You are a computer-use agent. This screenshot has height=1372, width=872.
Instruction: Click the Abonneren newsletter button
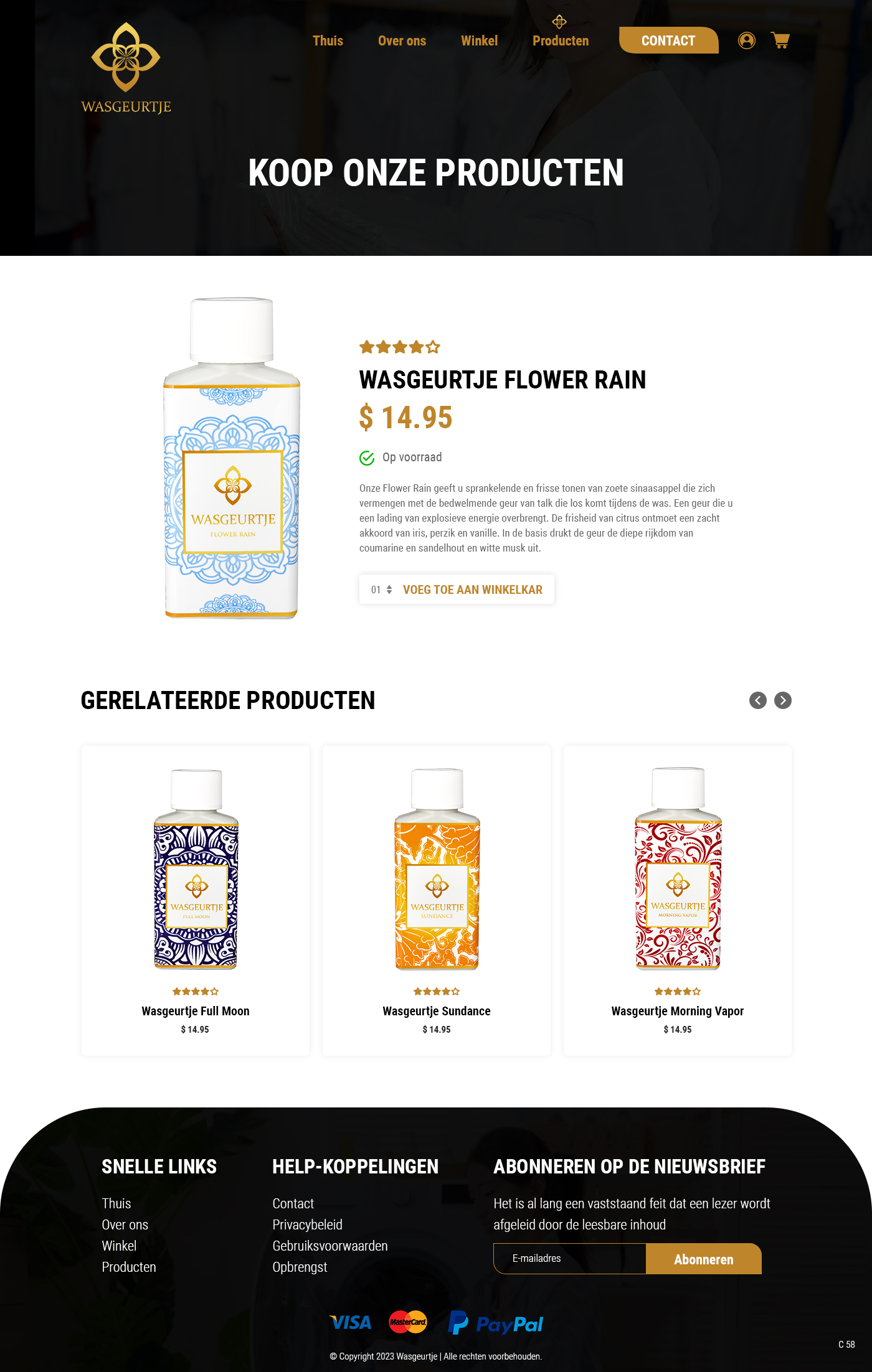tap(704, 1259)
